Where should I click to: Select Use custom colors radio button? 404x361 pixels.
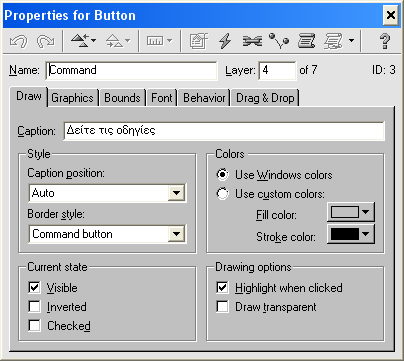pos(223,194)
